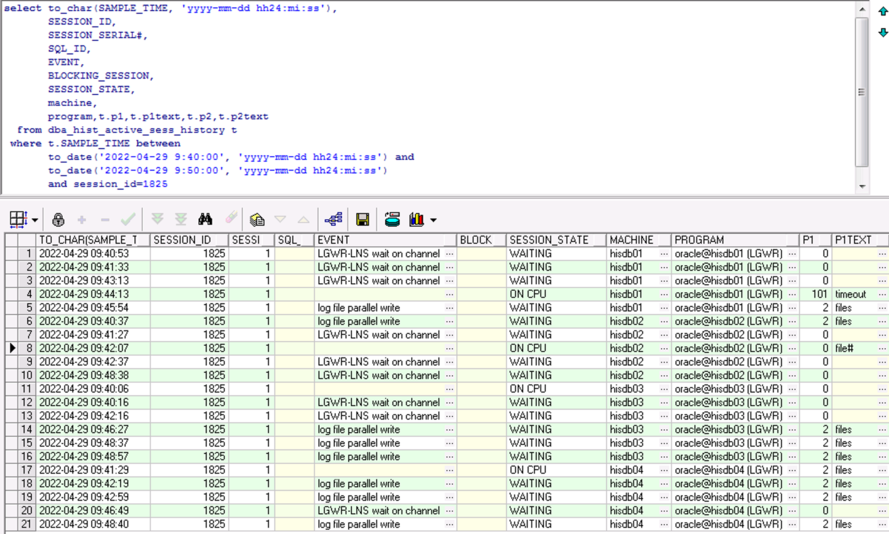Click the teal up arrow beside editor
Screen dimensions: 889x534
pyautogui.click(x=882, y=12)
